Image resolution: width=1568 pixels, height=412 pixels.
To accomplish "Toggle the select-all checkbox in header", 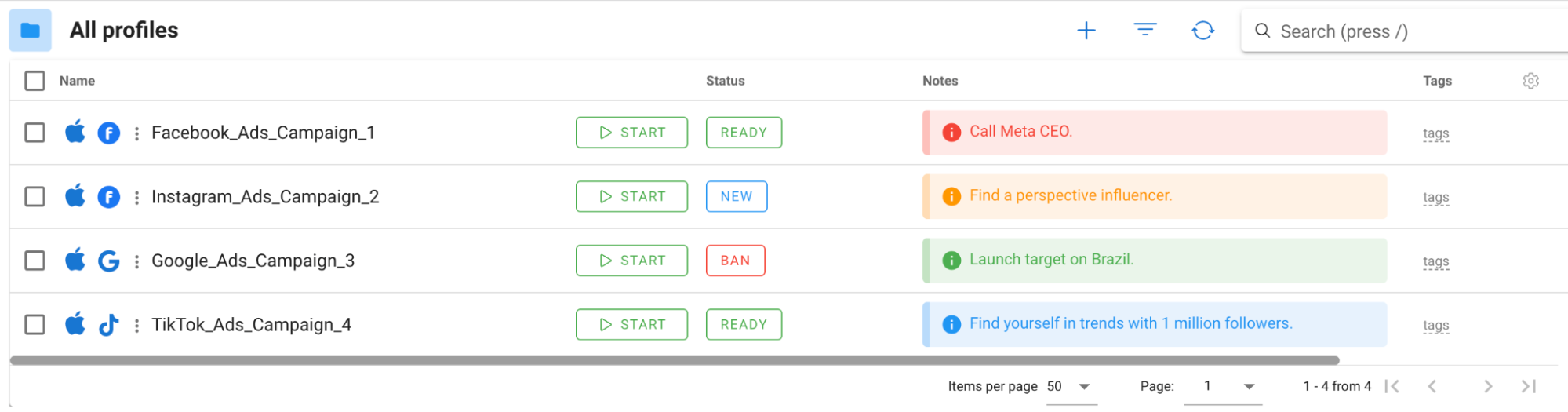I will 35,81.
